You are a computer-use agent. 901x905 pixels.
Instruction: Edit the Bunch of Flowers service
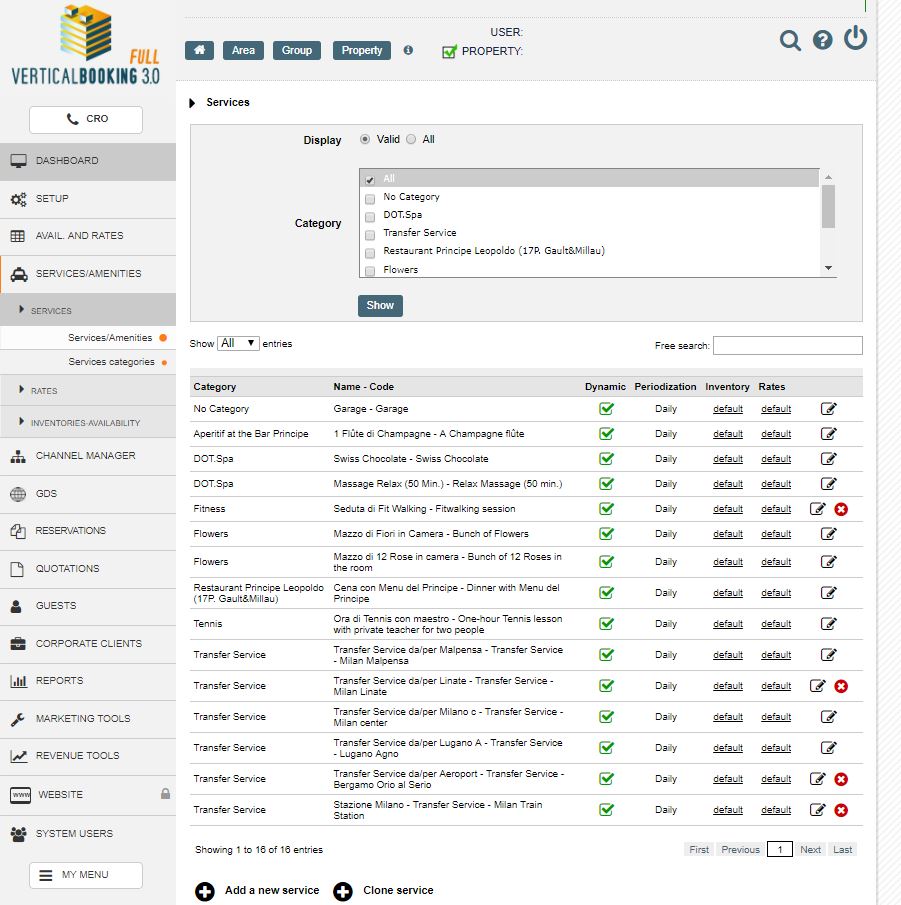pyautogui.click(x=828, y=534)
